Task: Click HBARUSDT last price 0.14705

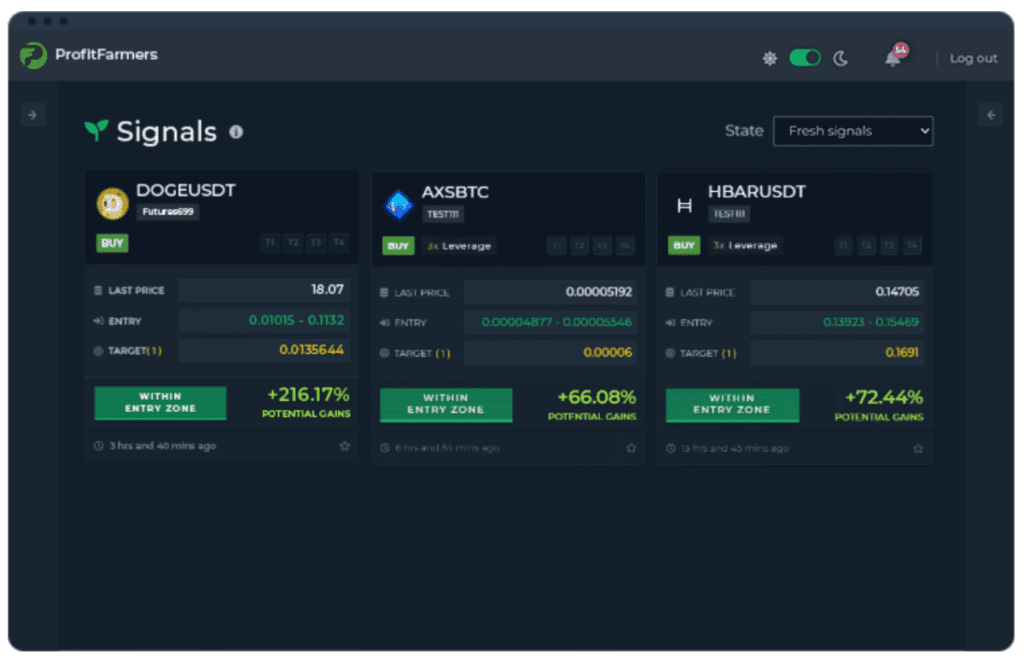Action: (x=897, y=292)
